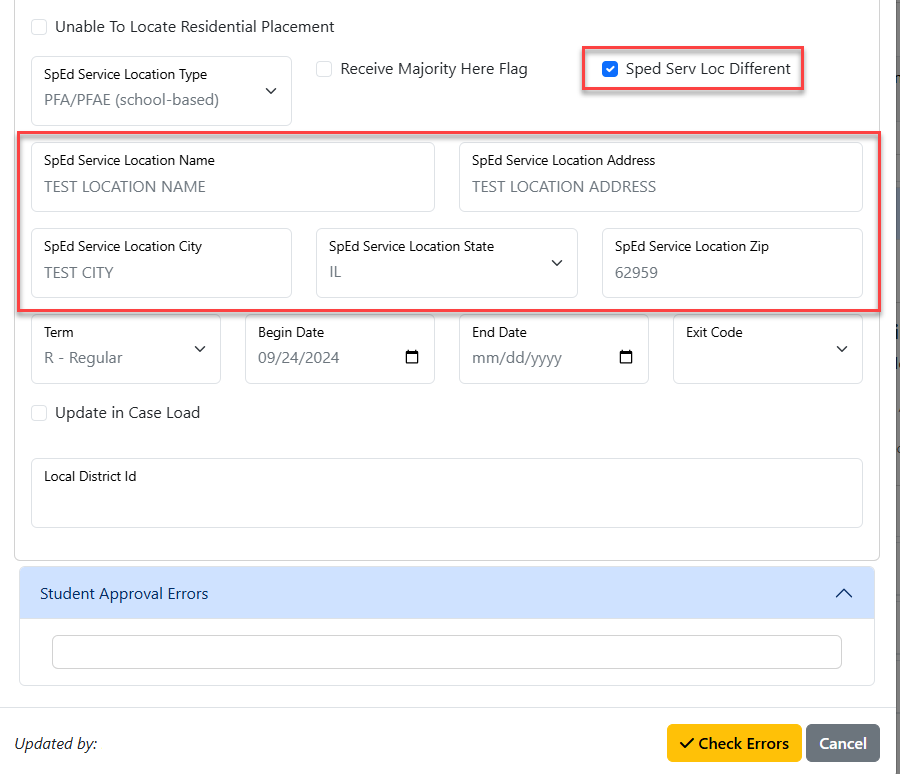Enable Update in Case Load checkbox
900x774 pixels.
39,413
